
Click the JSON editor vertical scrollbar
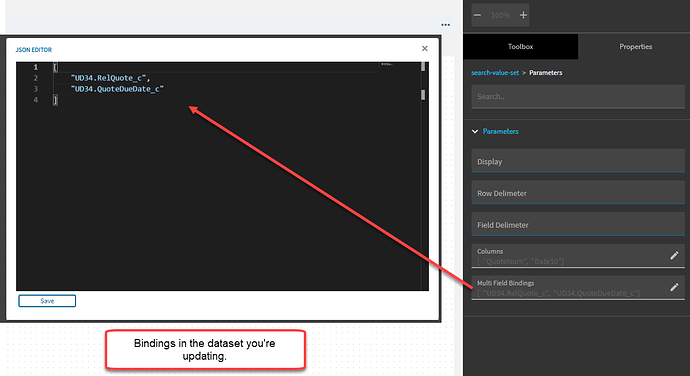tap(423, 176)
